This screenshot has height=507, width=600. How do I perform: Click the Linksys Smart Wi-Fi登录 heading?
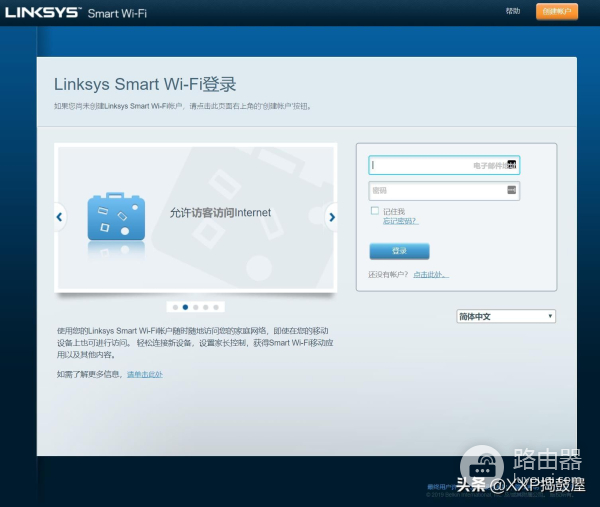tap(145, 85)
